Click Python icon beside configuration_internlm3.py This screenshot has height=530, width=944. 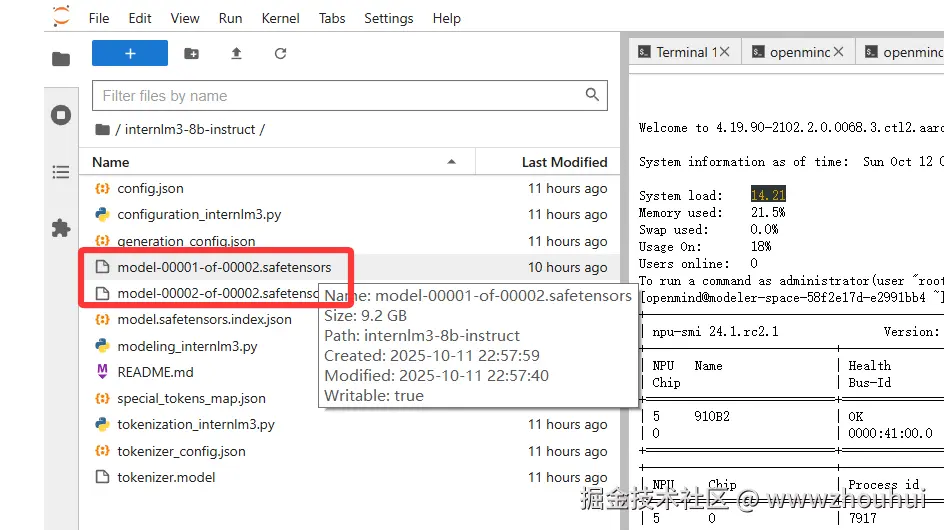[x=102, y=214]
